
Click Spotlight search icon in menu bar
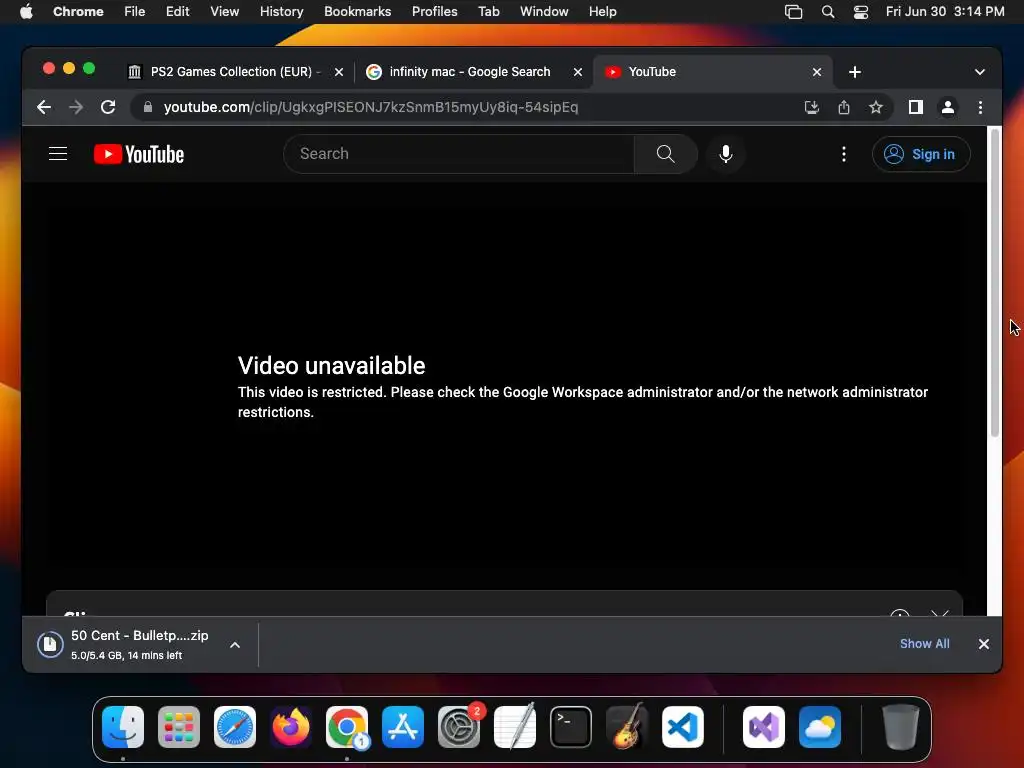[827, 12]
